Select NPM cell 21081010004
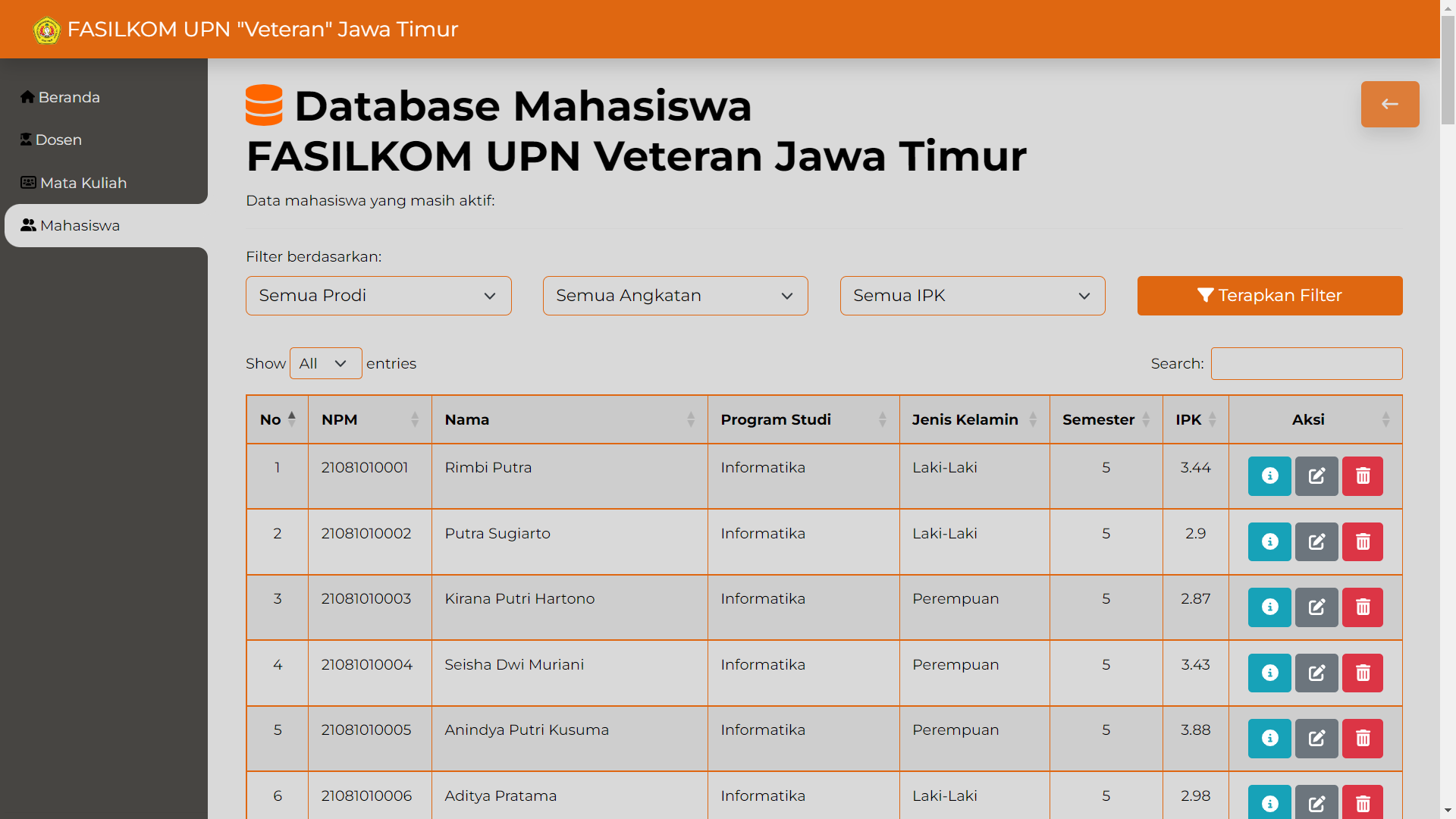This screenshot has height=819, width=1456. coord(367,665)
